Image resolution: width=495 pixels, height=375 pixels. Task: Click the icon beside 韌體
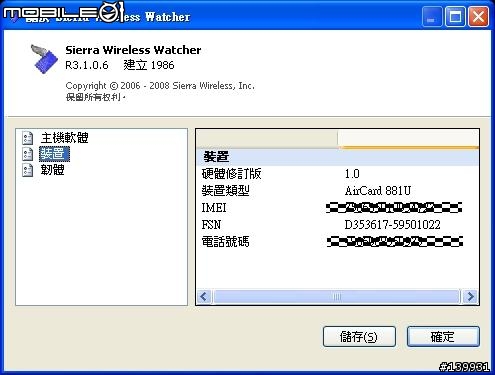[27, 170]
